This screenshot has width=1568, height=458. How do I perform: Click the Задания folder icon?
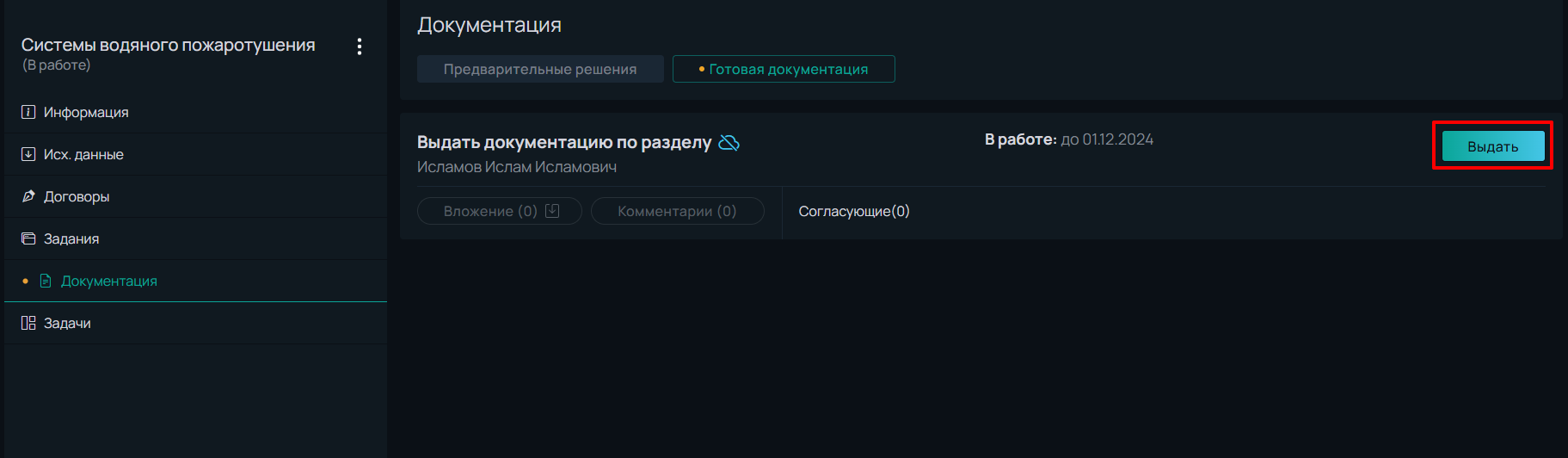pyautogui.click(x=28, y=238)
